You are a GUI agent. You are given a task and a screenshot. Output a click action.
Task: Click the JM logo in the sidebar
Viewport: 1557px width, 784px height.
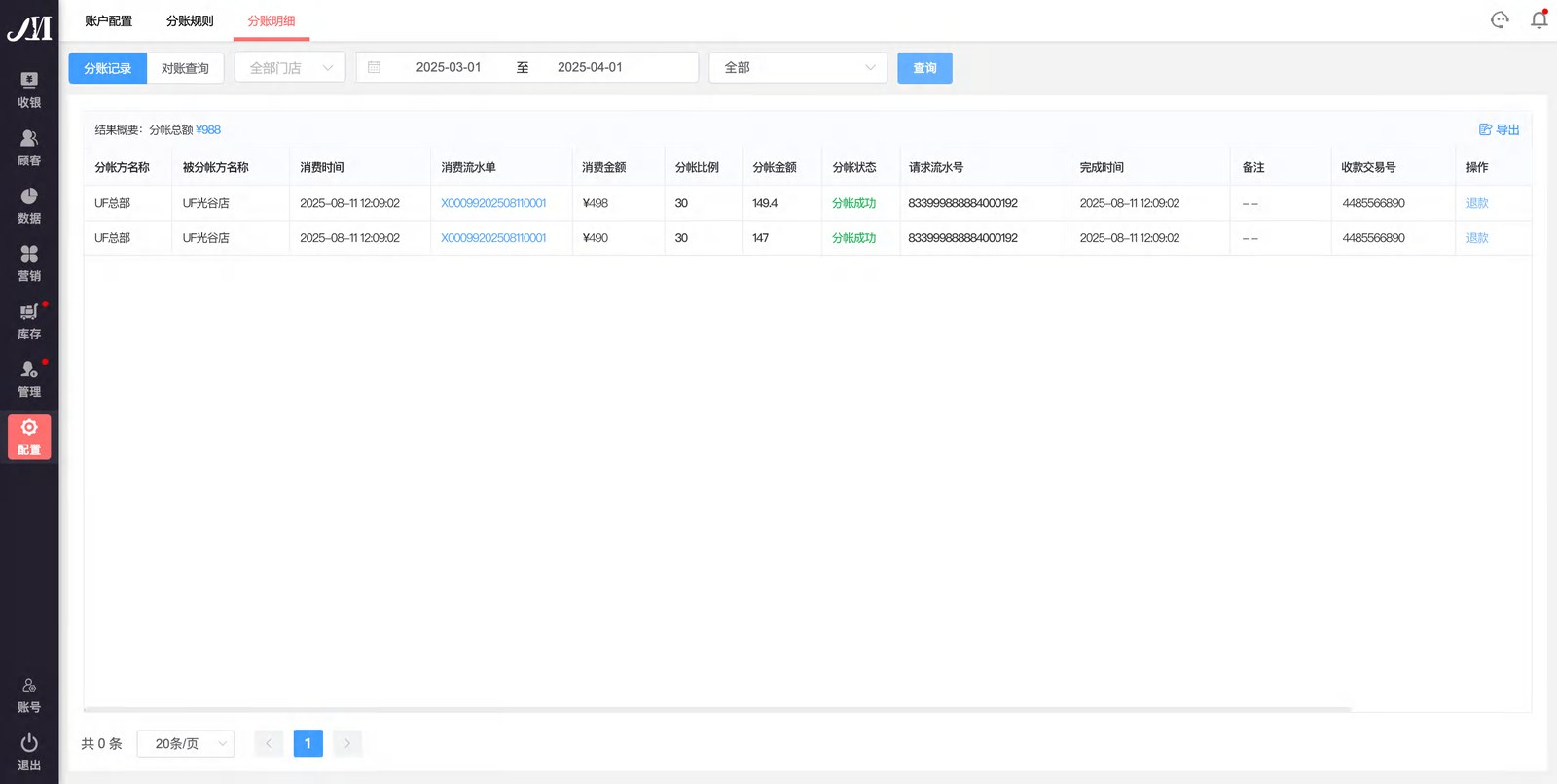click(x=29, y=28)
